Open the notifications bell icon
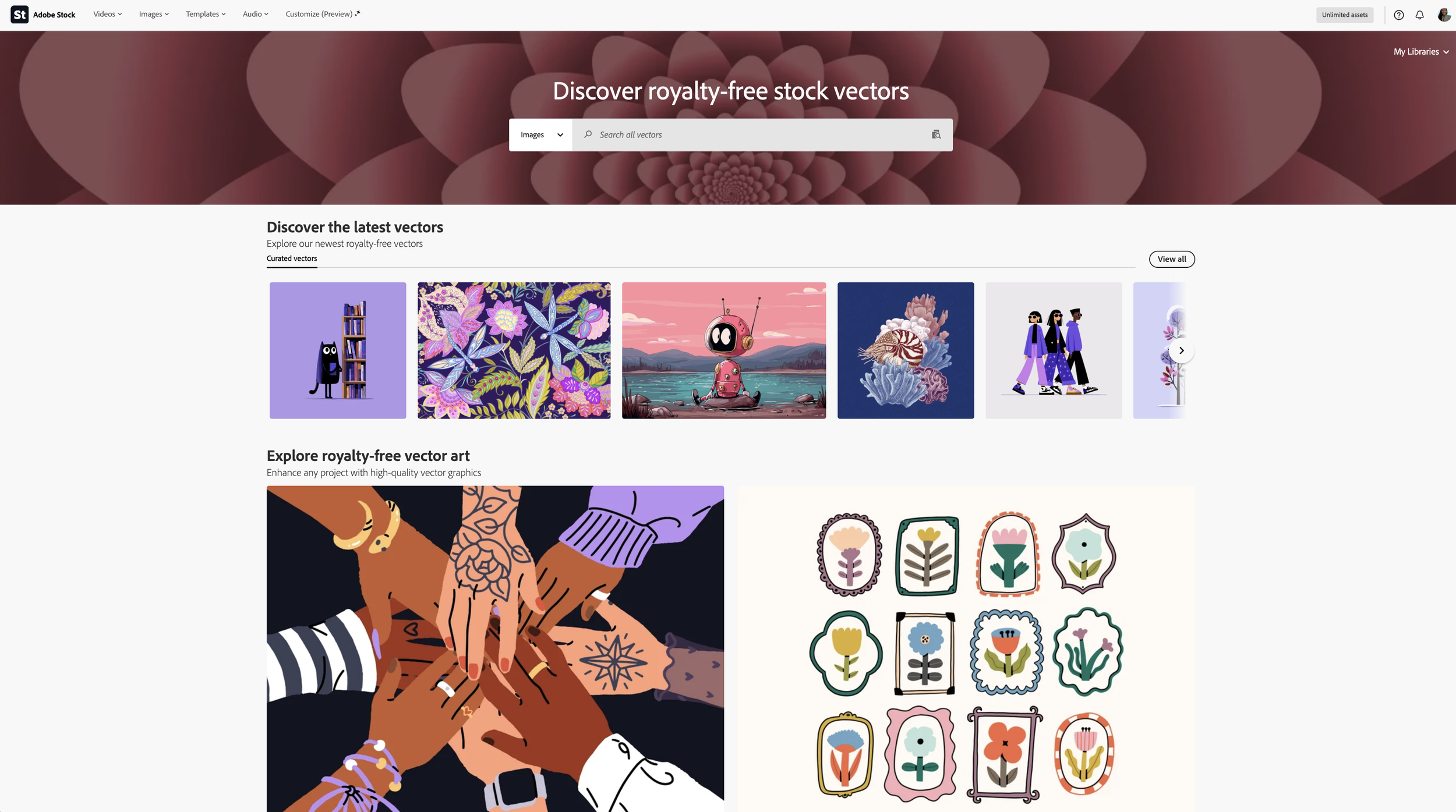Image resolution: width=1456 pixels, height=812 pixels. click(1419, 15)
